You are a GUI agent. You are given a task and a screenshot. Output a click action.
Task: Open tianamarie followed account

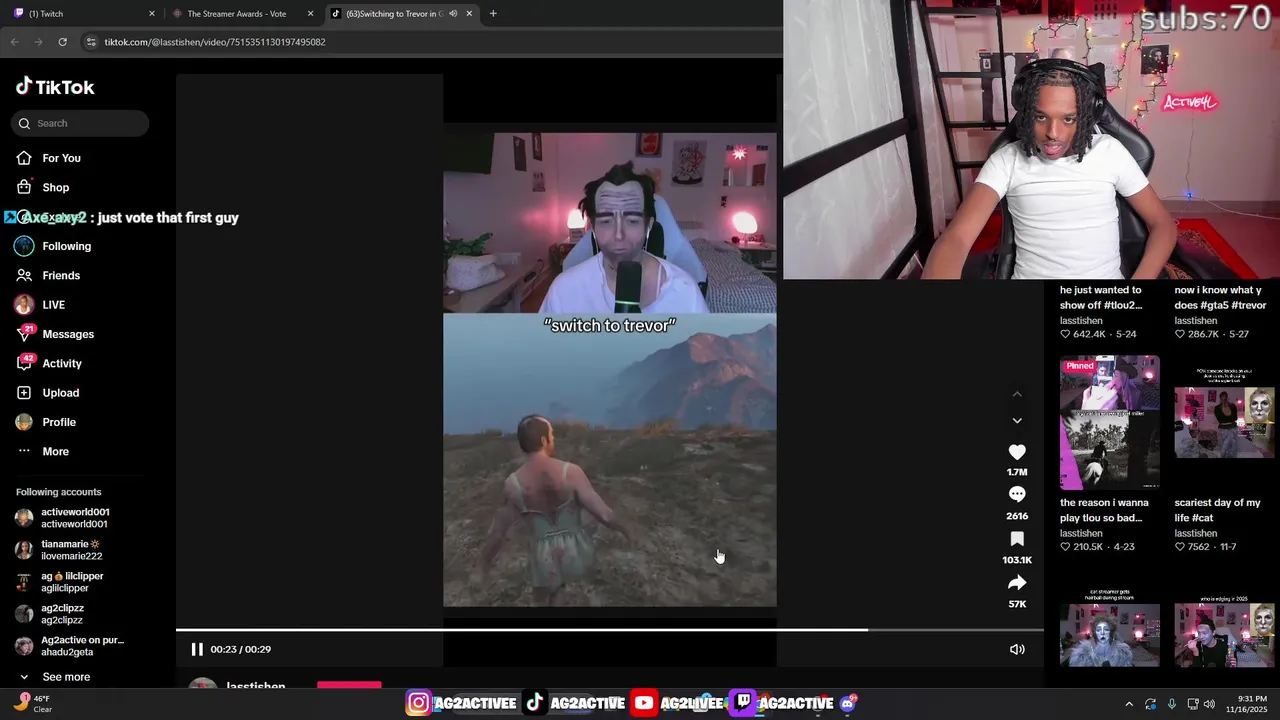pos(59,550)
